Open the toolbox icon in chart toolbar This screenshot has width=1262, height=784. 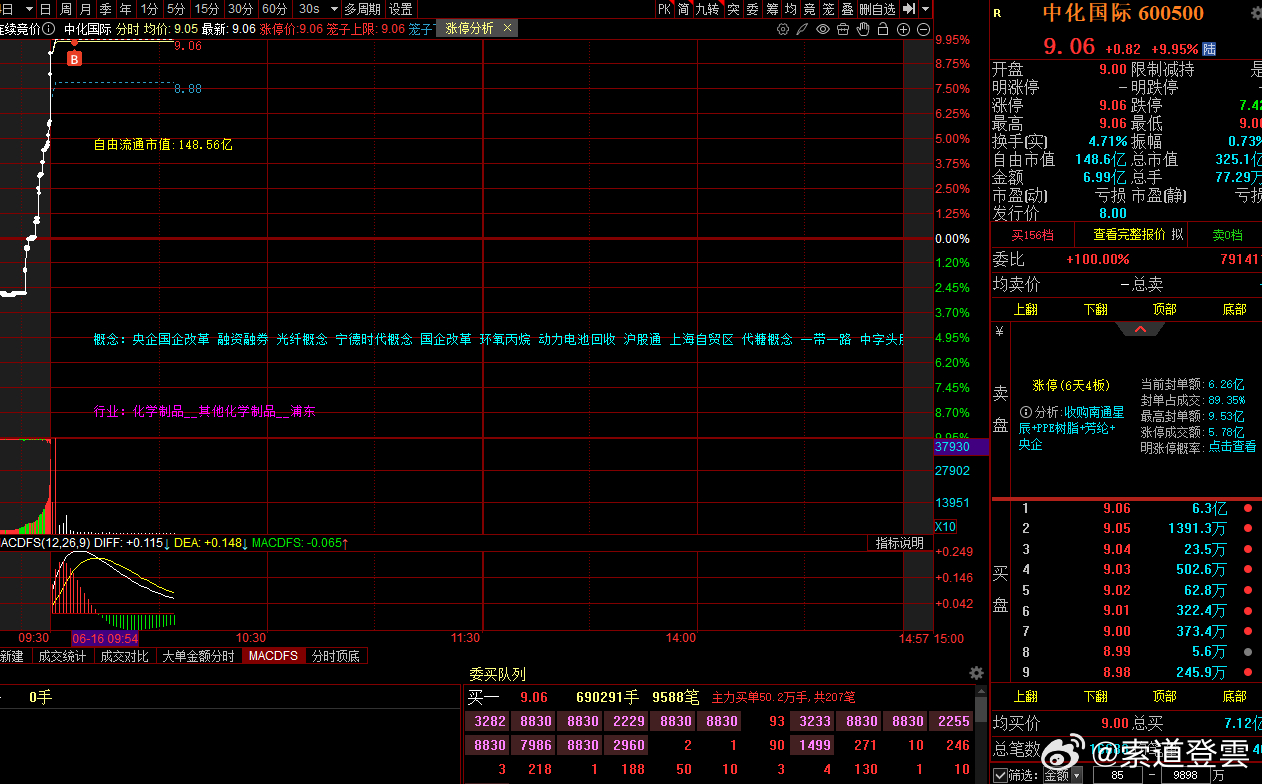pos(843,29)
